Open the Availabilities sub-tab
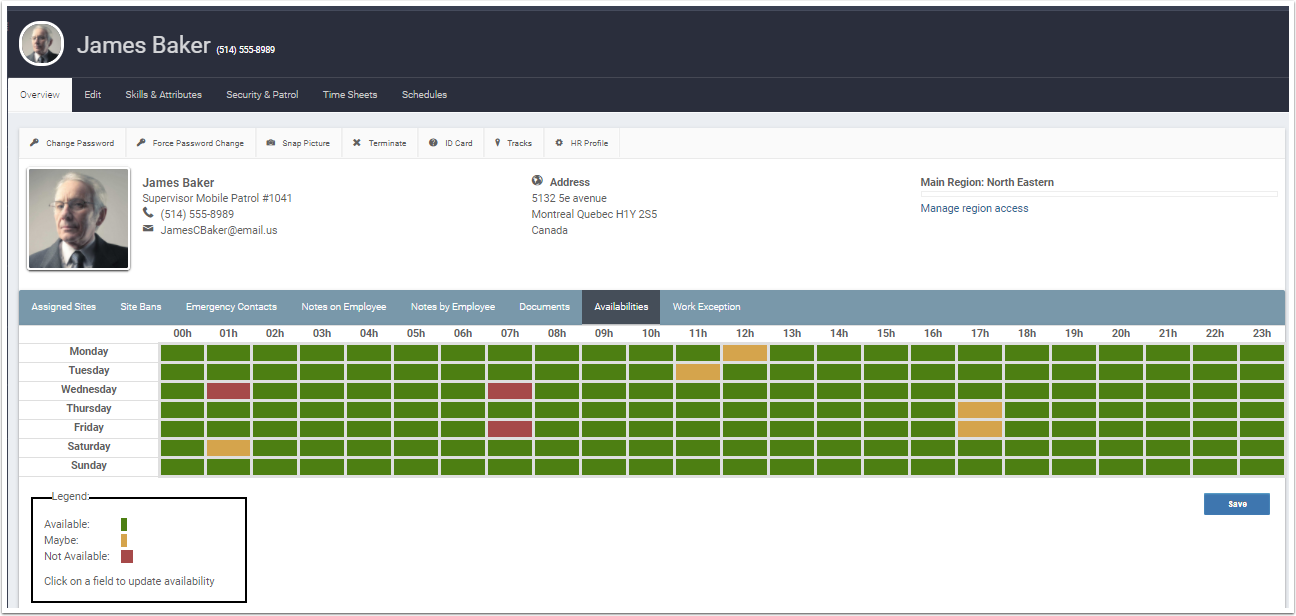The width and height of the screenshot is (1296, 616). (620, 306)
